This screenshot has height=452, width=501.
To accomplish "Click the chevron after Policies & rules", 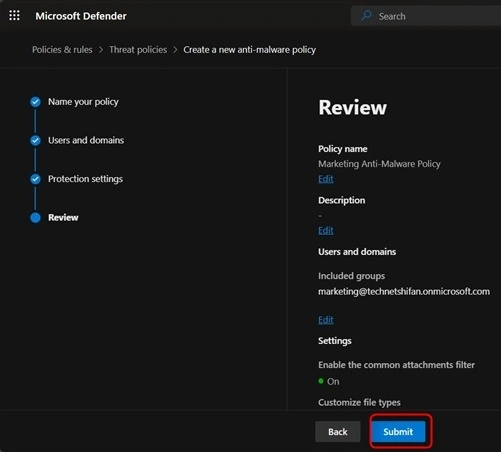I will click(101, 50).
